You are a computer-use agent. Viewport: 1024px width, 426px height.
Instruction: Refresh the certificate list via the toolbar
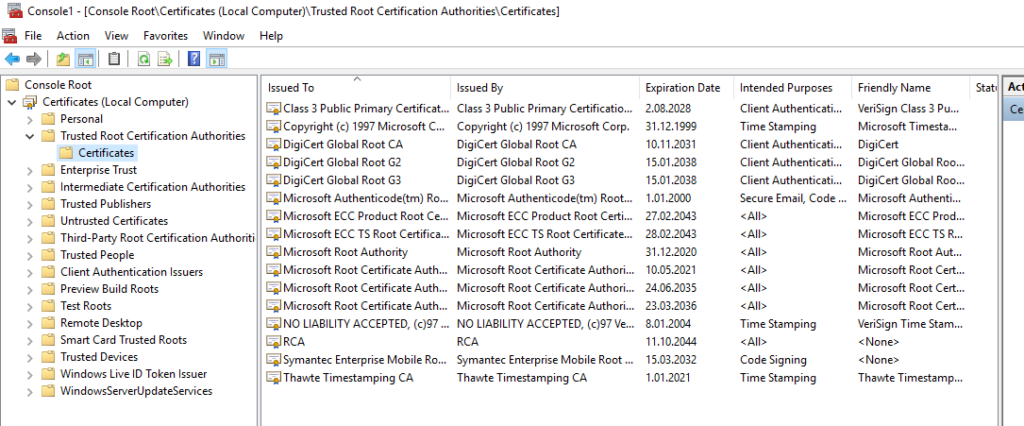[x=144, y=59]
